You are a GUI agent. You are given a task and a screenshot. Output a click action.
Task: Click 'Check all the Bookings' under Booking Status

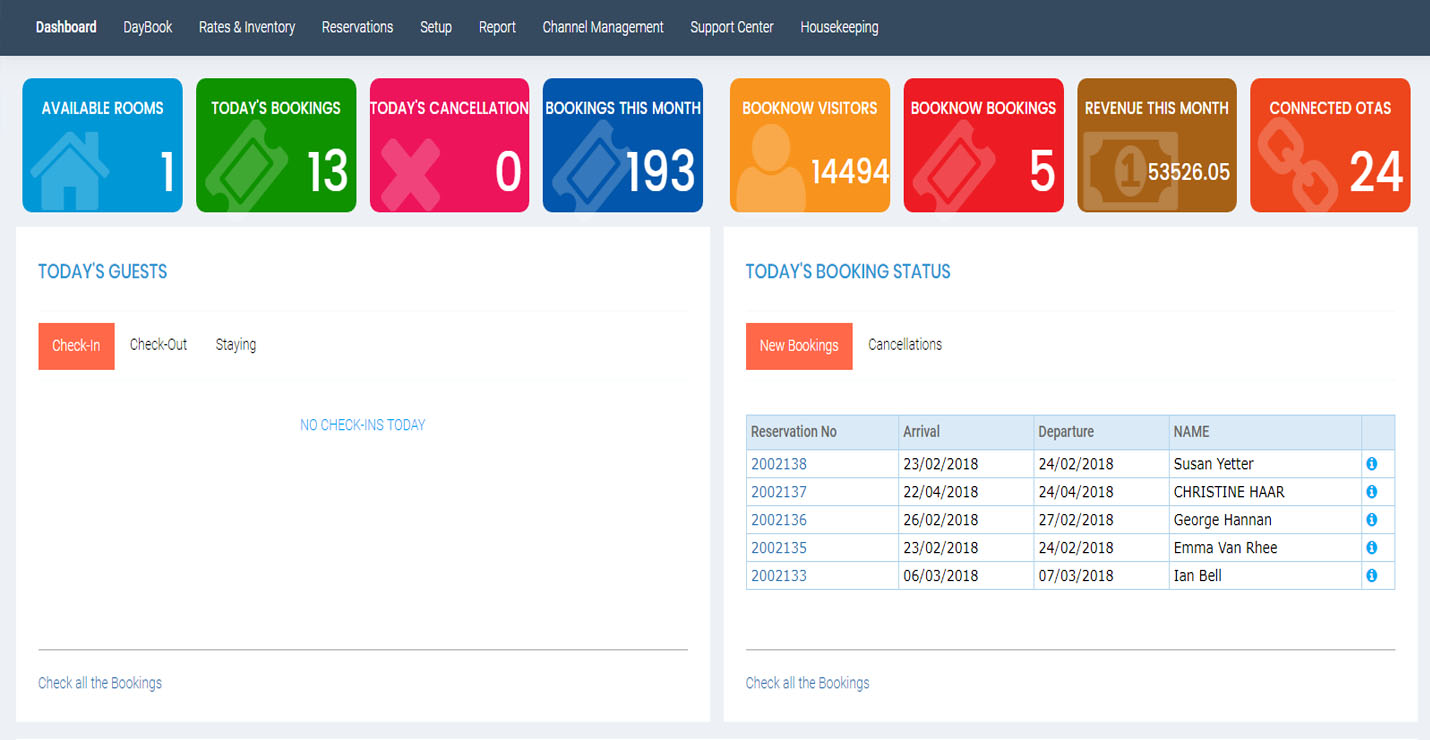(x=808, y=683)
